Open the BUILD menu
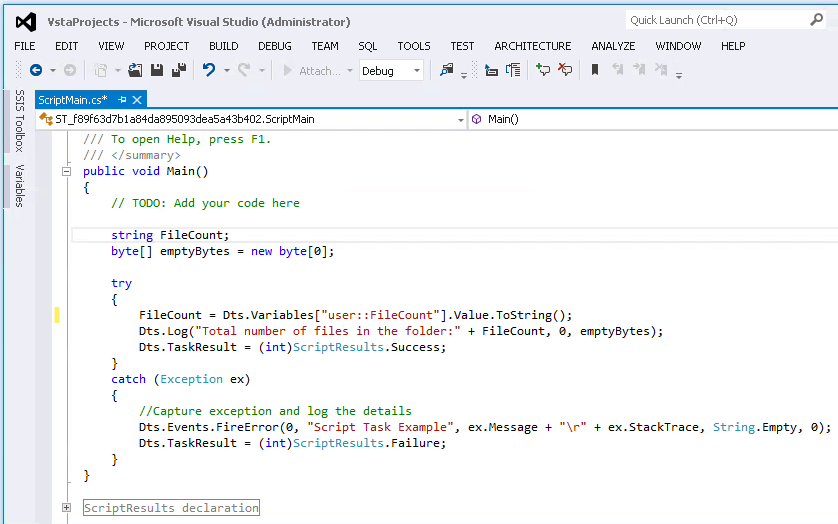 (223, 46)
